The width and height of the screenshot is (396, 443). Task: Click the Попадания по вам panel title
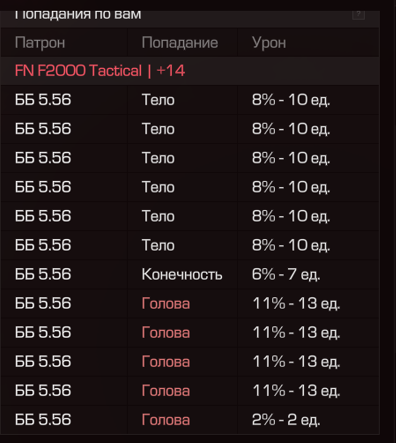(x=78, y=15)
